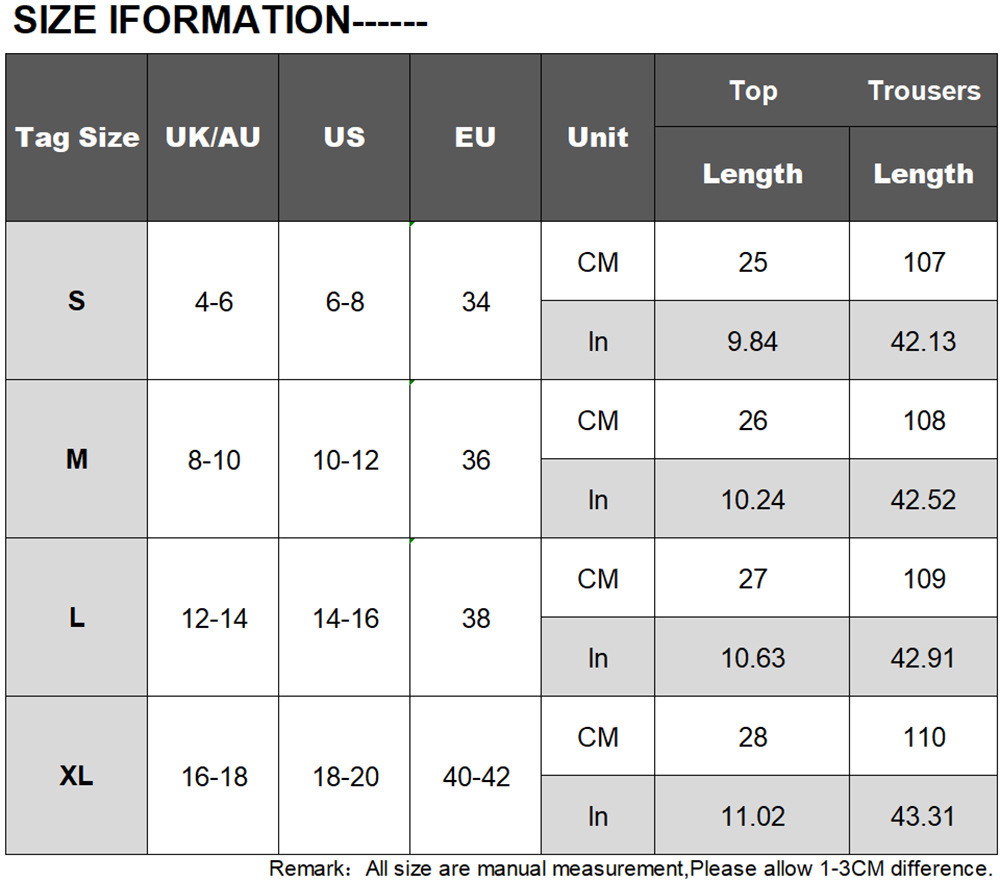The height and width of the screenshot is (881, 1000).
Task: Select the 42.13 trousers length value
Action: [923, 341]
